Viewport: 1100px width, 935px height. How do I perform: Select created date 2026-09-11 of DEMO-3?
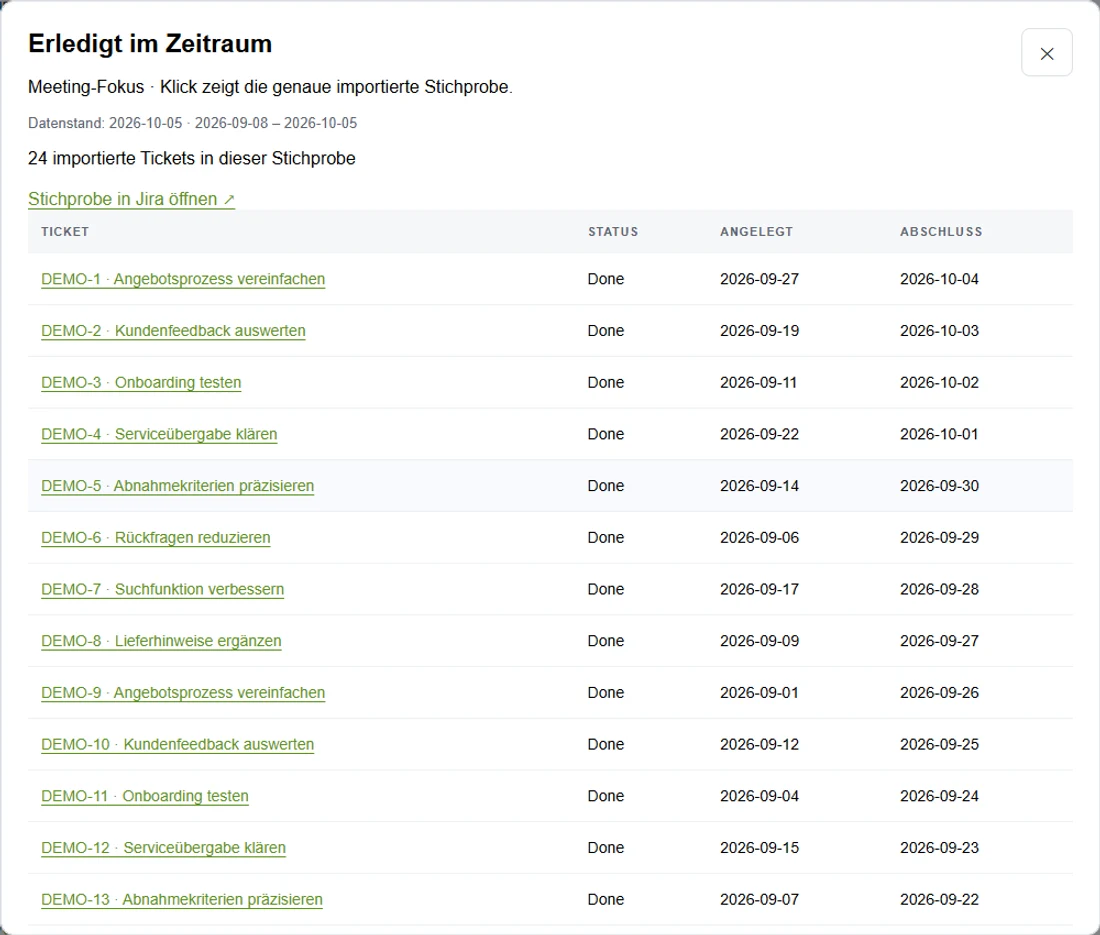pyautogui.click(x=758, y=383)
